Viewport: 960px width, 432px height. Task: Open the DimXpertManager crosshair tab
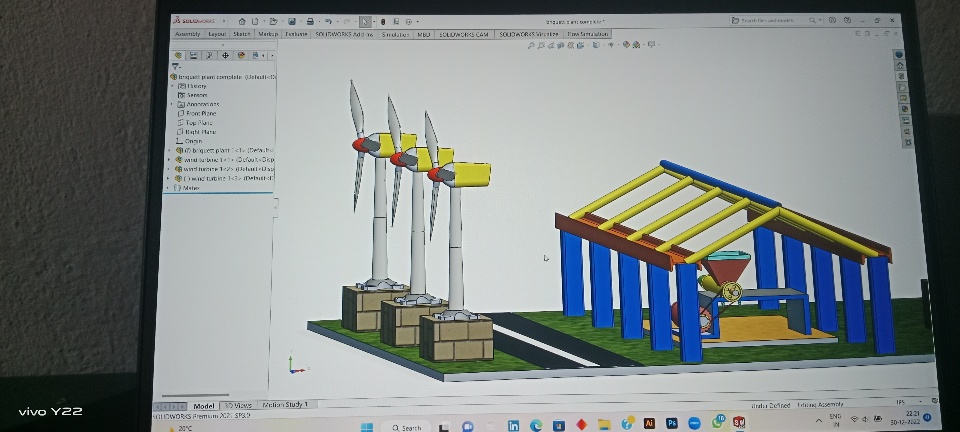[225, 55]
